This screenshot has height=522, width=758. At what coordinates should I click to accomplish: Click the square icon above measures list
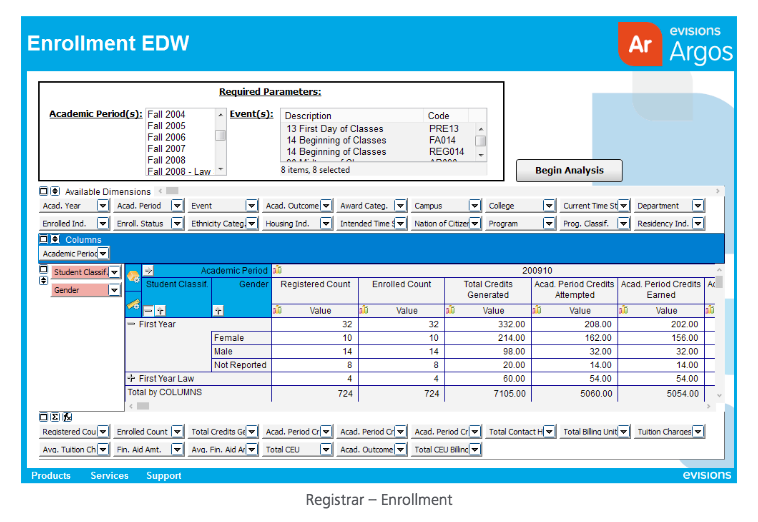(x=44, y=417)
